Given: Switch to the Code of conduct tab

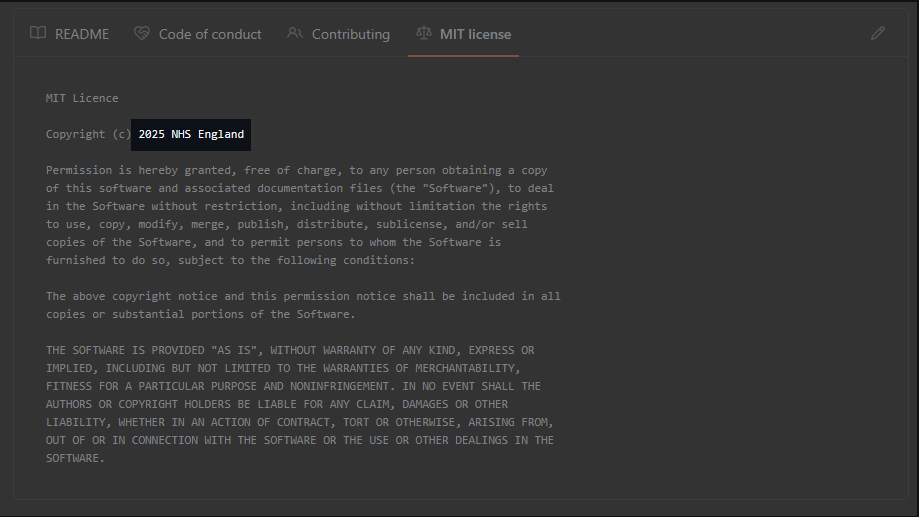Looking at the screenshot, I should (x=210, y=34).
